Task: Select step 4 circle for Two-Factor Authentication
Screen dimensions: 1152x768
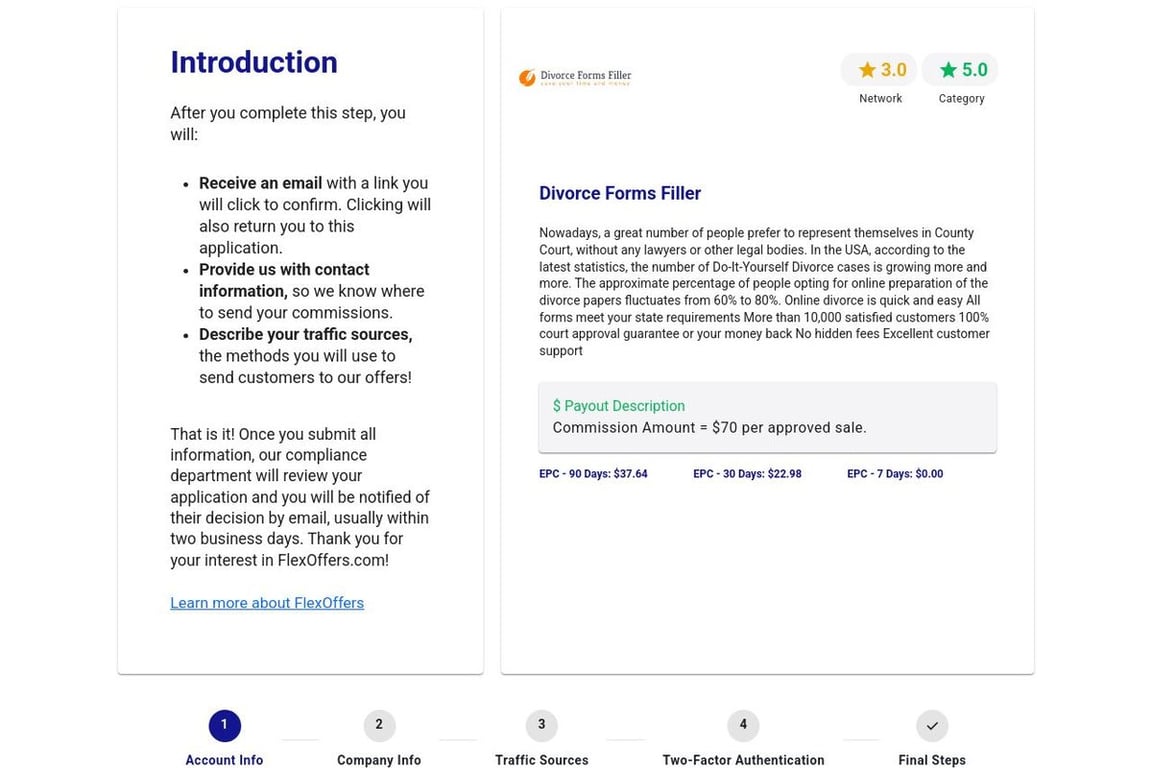Action: 744,725
